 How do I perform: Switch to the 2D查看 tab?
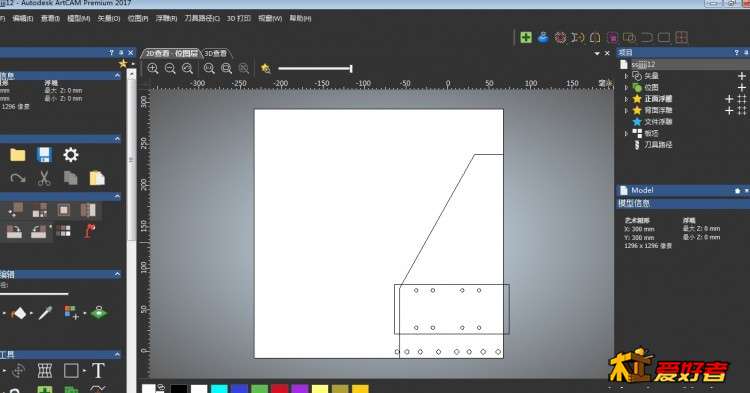(x=171, y=53)
